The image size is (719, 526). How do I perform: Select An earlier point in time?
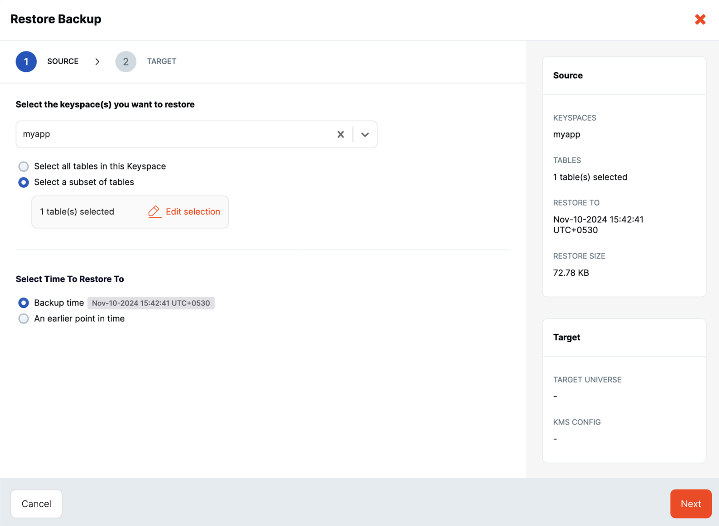(x=24, y=318)
